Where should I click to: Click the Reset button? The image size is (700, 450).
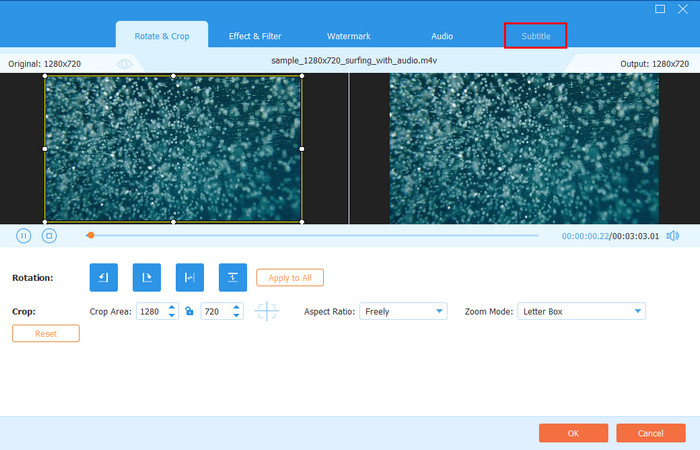point(45,333)
